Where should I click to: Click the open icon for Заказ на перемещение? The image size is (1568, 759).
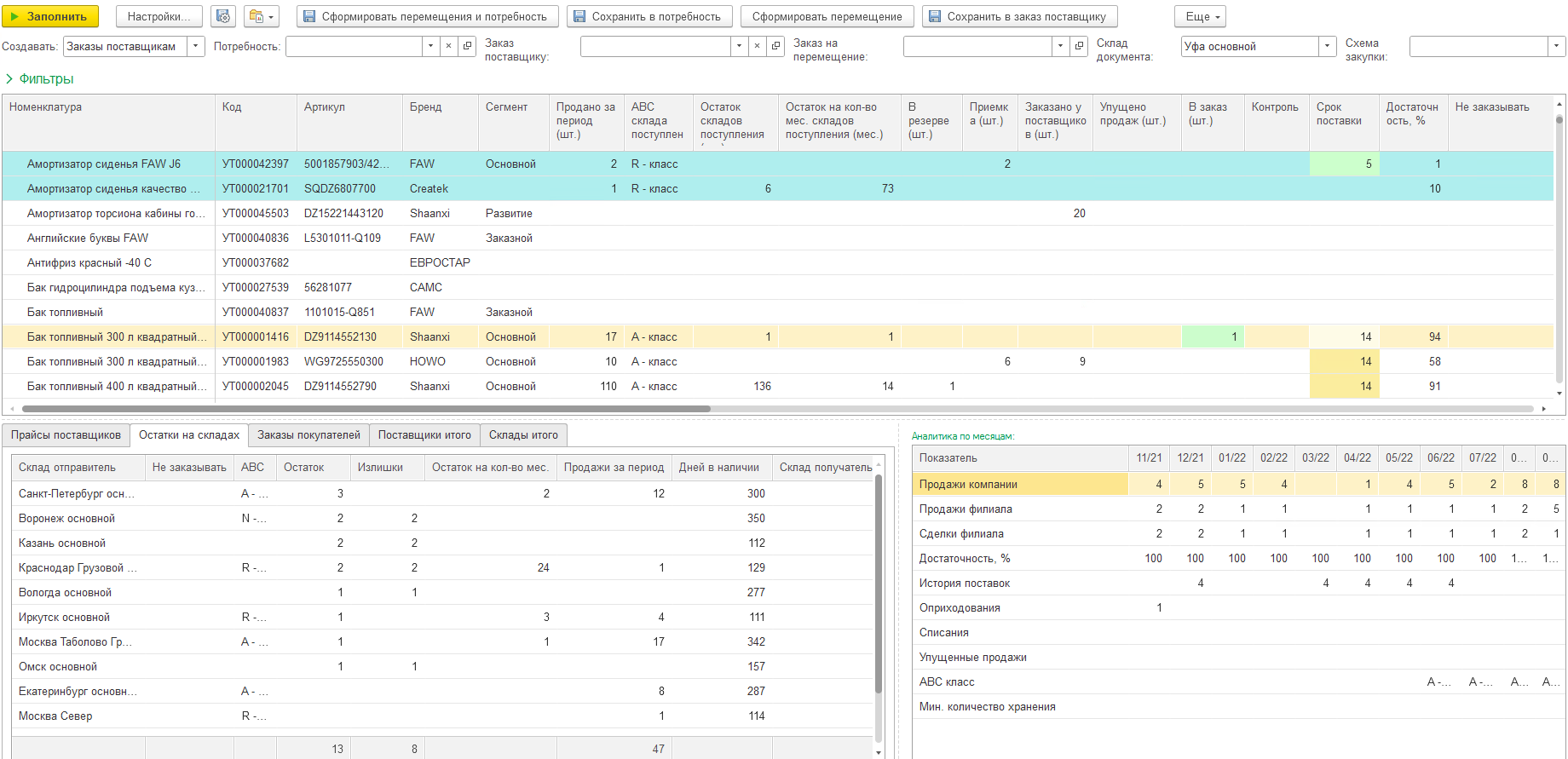1079,46
